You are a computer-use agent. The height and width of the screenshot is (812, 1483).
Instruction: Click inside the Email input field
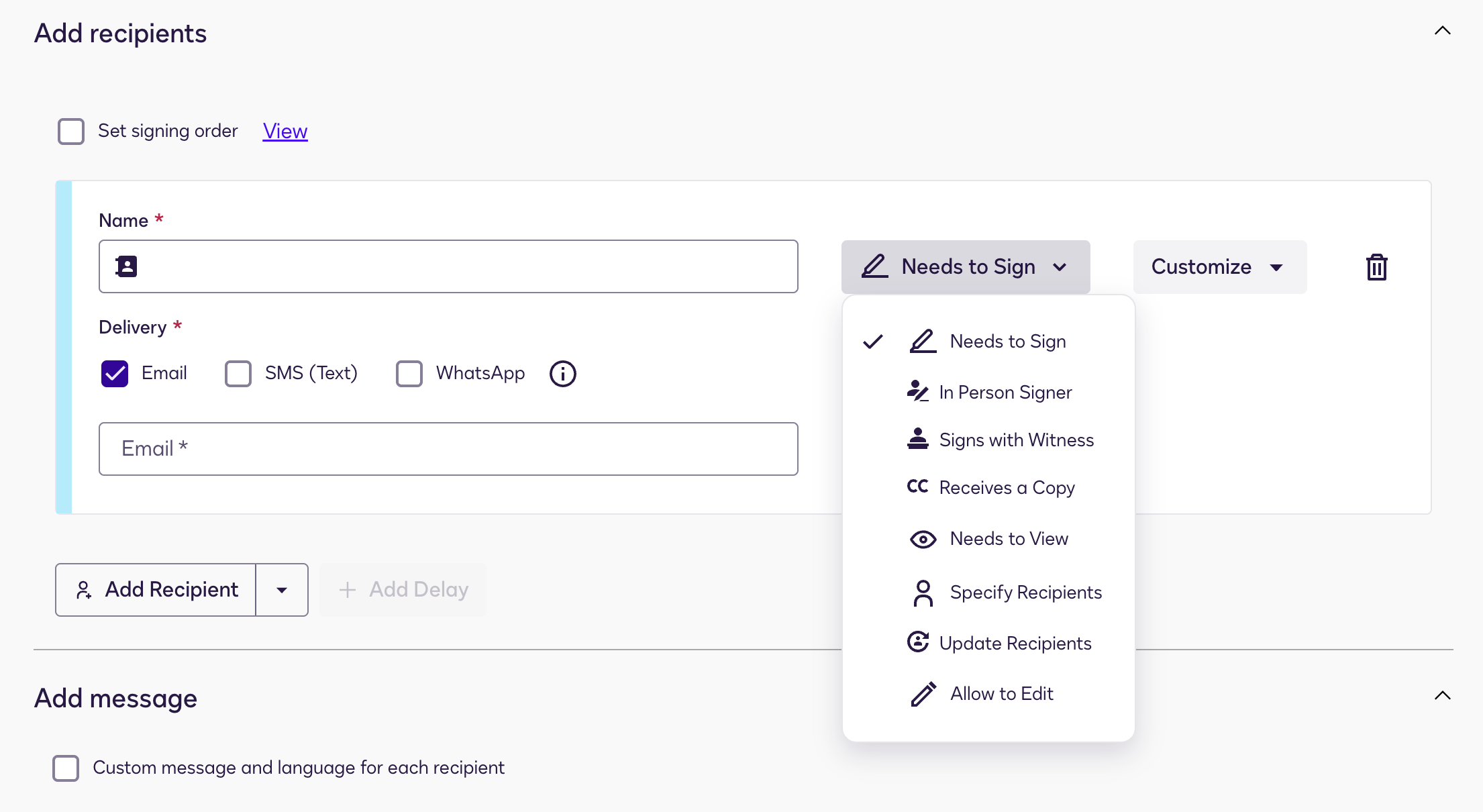coord(448,449)
